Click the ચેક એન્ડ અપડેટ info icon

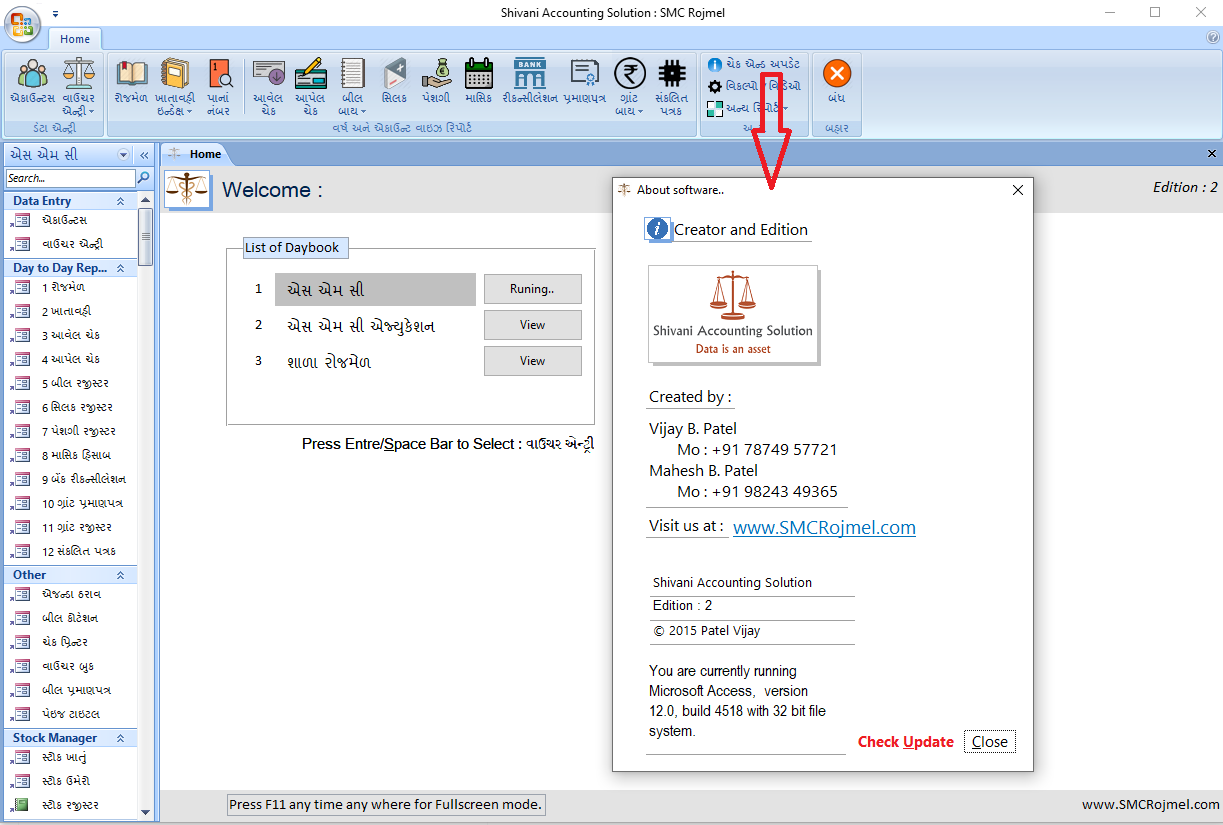716,64
